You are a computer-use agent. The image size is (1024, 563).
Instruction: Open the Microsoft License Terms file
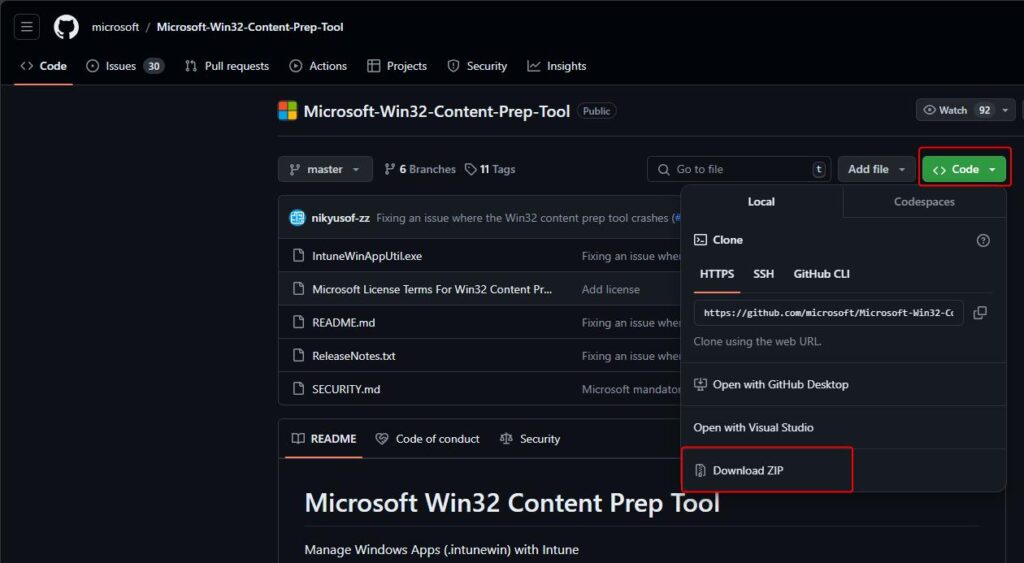[x=432, y=289]
